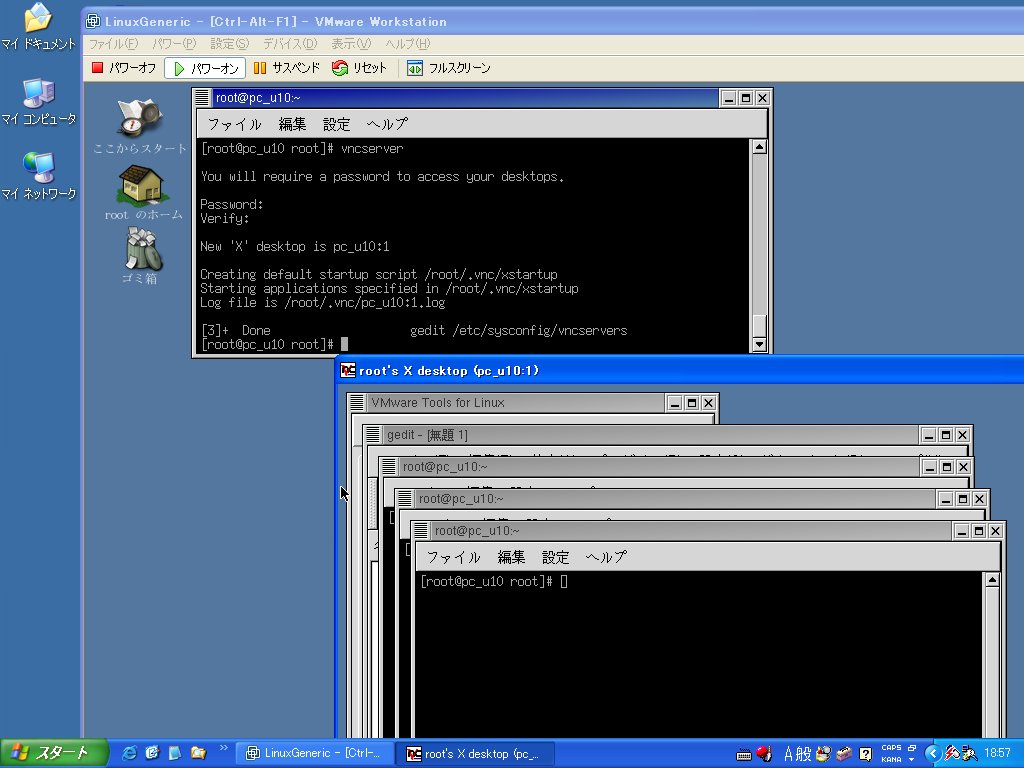Click the vncserver terminal scrollbar up arrow
This screenshot has width=1024, height=768.
pyautogui.click(x=759, y=147)
